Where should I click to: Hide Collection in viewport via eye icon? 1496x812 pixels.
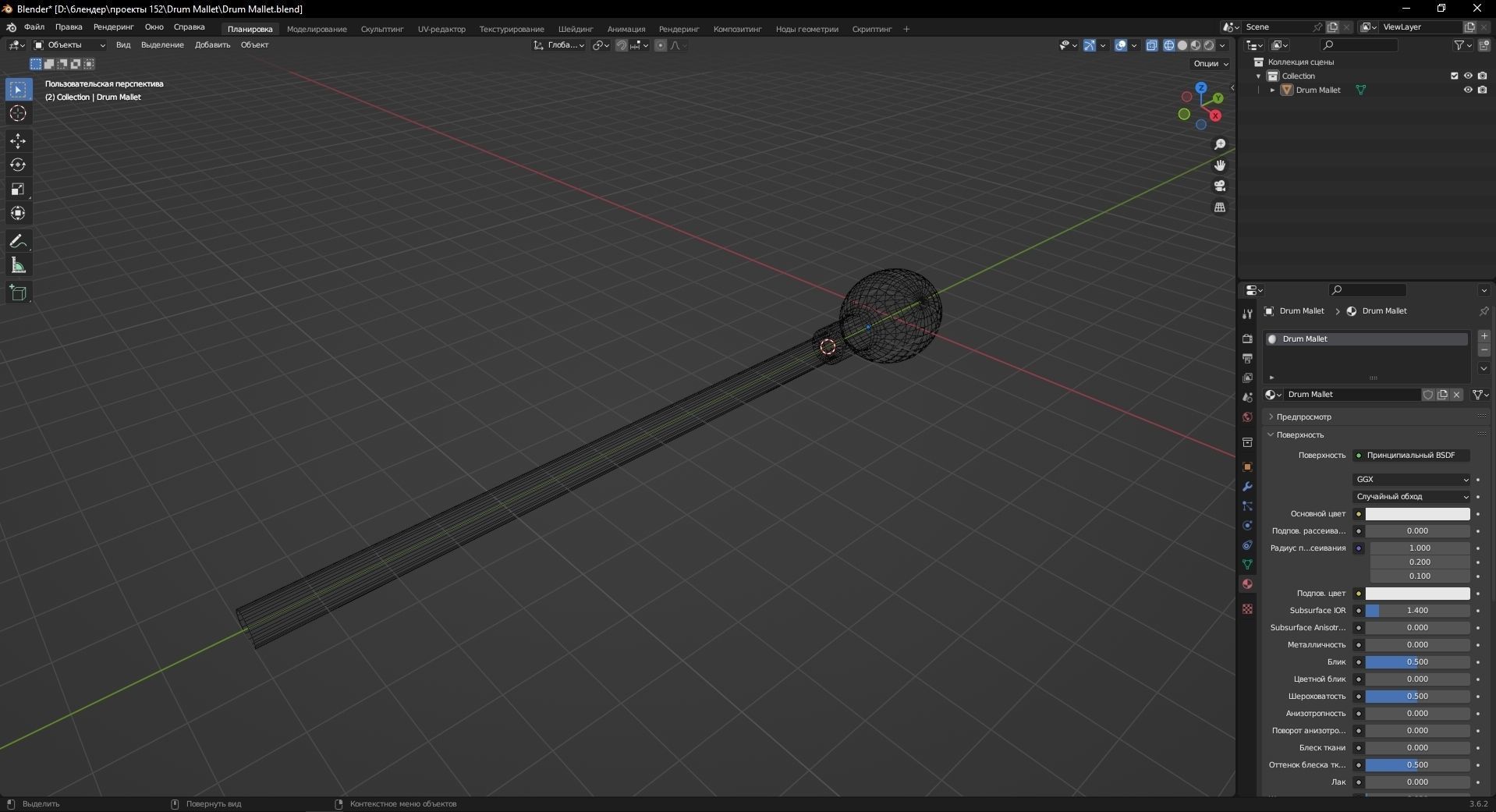pyautogui.click(x=1468, y=76)
